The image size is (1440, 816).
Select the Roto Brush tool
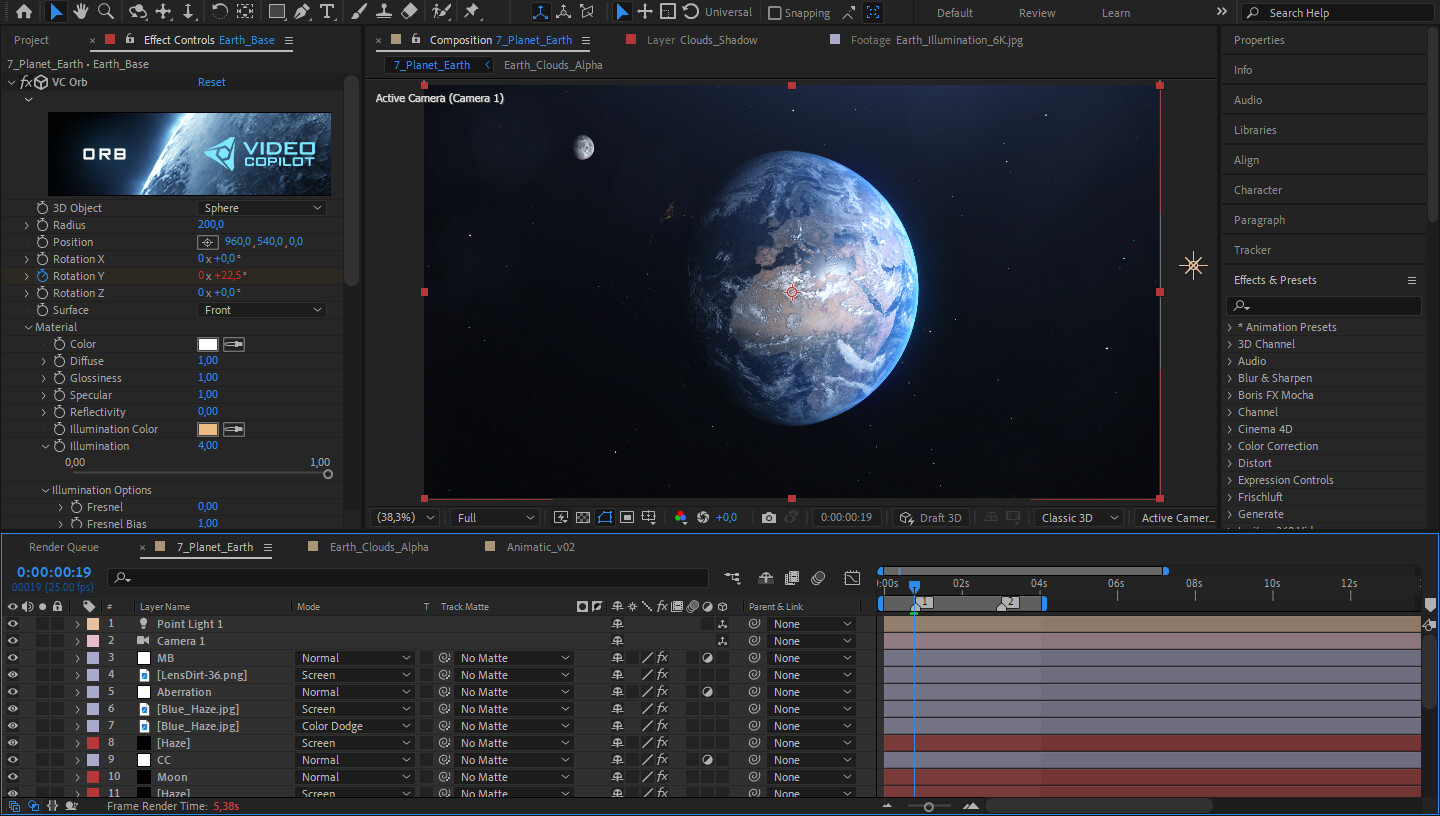pyautogui.click(x=441, y=12)
